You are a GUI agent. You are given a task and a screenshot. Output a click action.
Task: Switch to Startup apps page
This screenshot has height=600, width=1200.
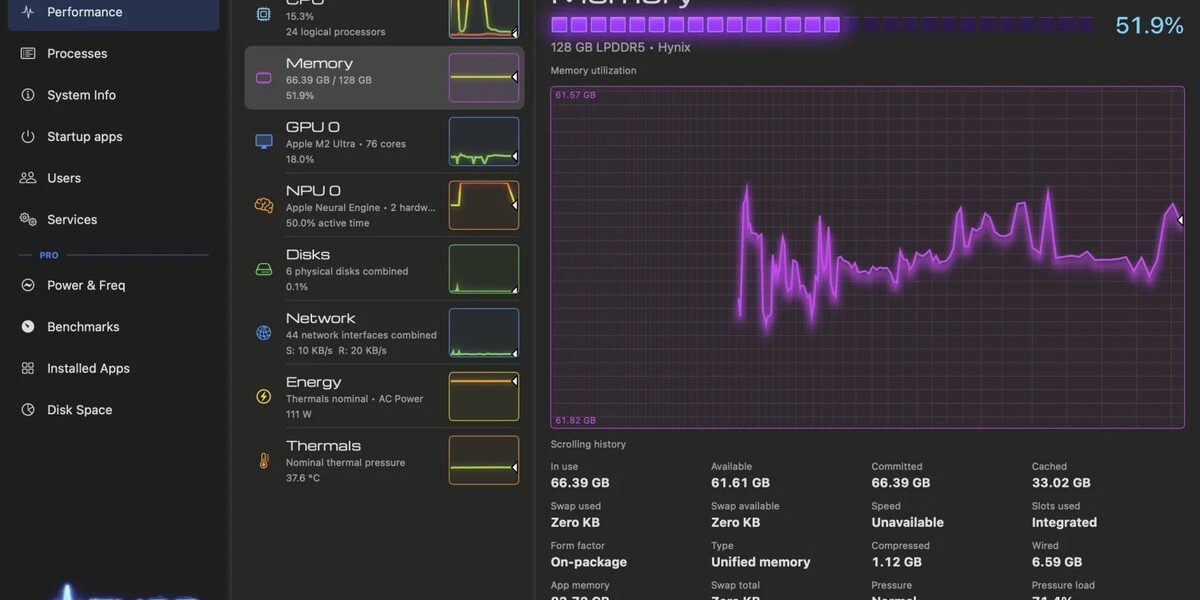(85, 136)
